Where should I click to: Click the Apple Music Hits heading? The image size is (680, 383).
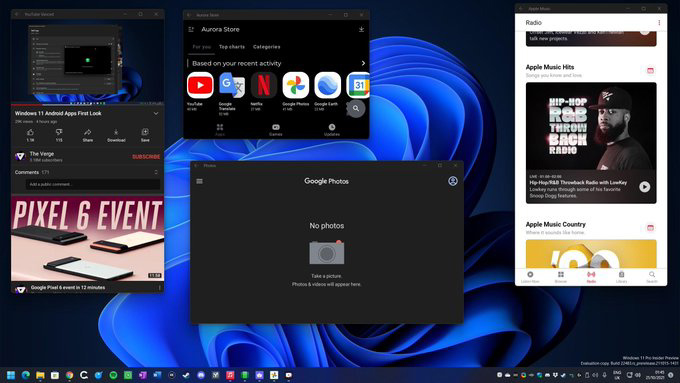550,67
